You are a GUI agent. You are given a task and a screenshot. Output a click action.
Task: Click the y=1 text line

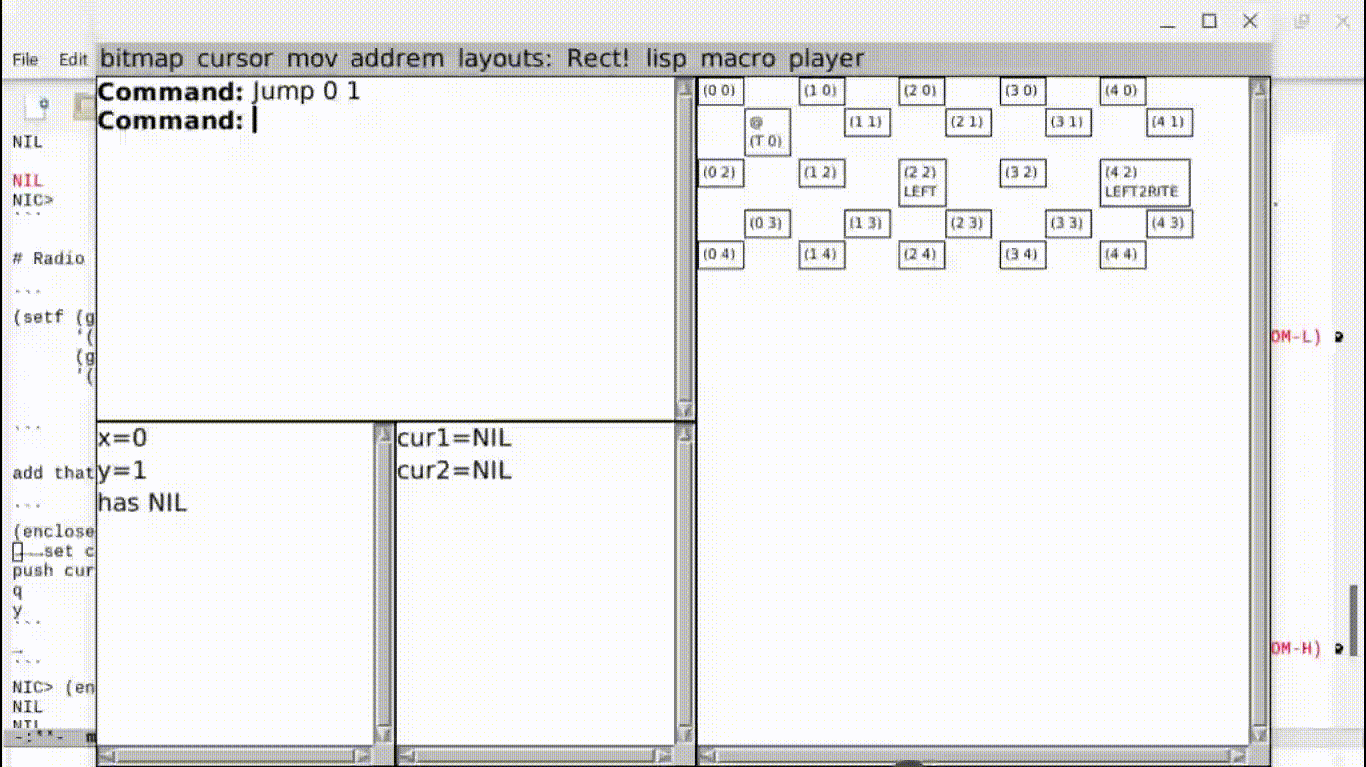[123, 470]
